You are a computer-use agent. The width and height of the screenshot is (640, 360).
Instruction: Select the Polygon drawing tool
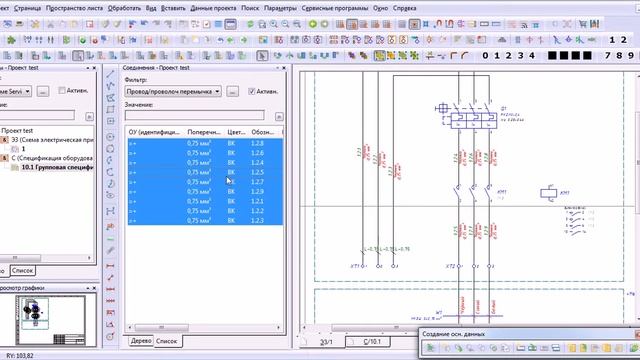click(111, 98)
